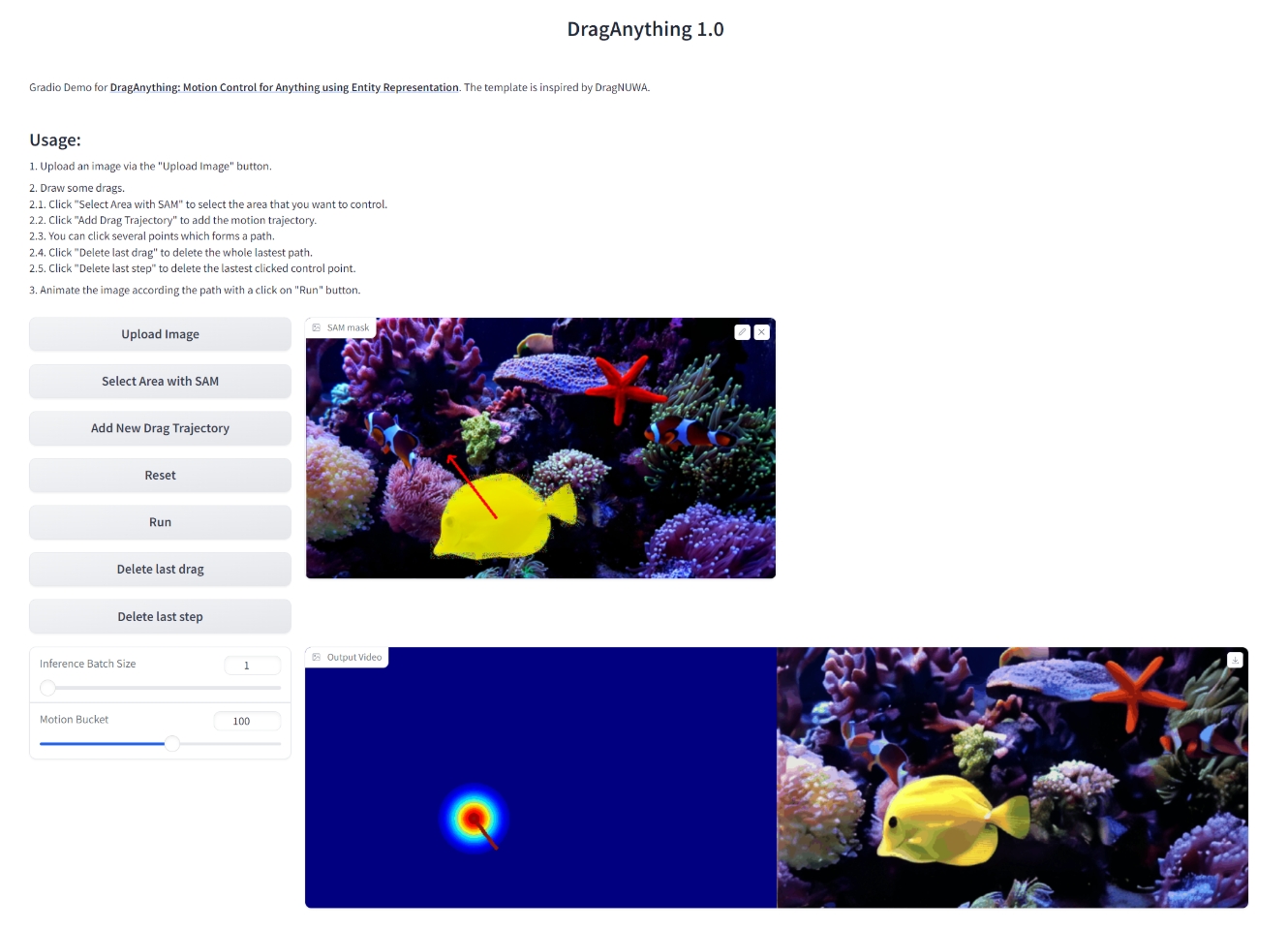The width and height of the screenshot is (1288, 930).
Task: Remove the SAM mask image with X icon
Action: (762, 332)
